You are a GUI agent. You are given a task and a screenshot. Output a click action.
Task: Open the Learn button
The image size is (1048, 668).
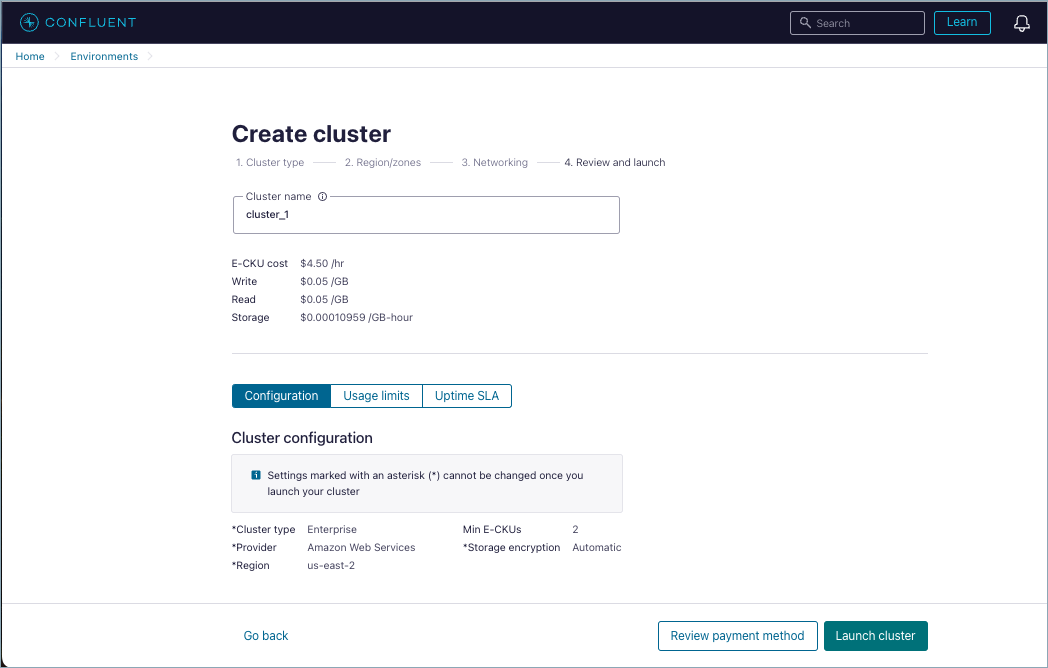tap(961, 22)
